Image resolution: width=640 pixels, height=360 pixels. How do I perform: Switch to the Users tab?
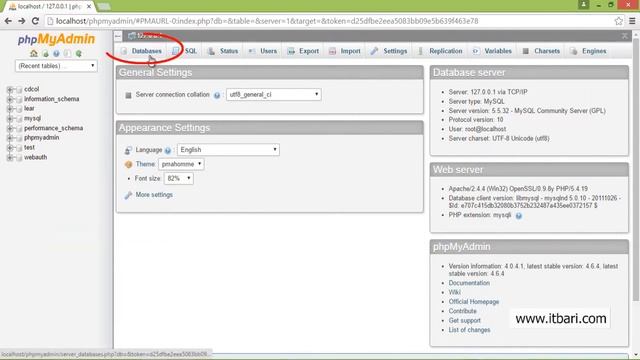[263, 51]
